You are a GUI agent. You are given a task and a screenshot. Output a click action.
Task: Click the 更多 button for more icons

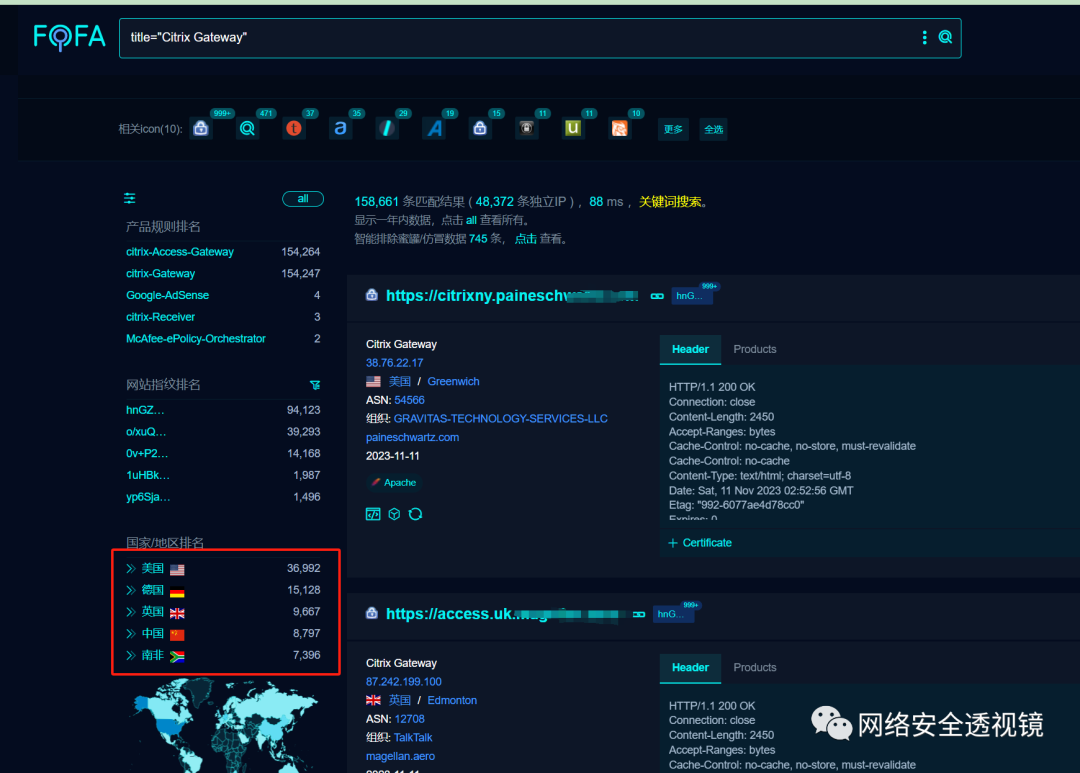pyautogui.click(x=673, y=130)
